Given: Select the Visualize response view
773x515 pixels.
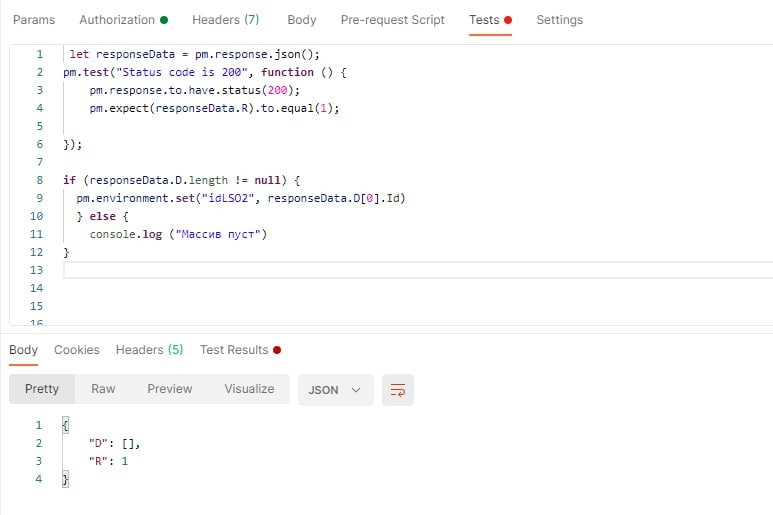Looking at the screenshot, I should point(249,389).
